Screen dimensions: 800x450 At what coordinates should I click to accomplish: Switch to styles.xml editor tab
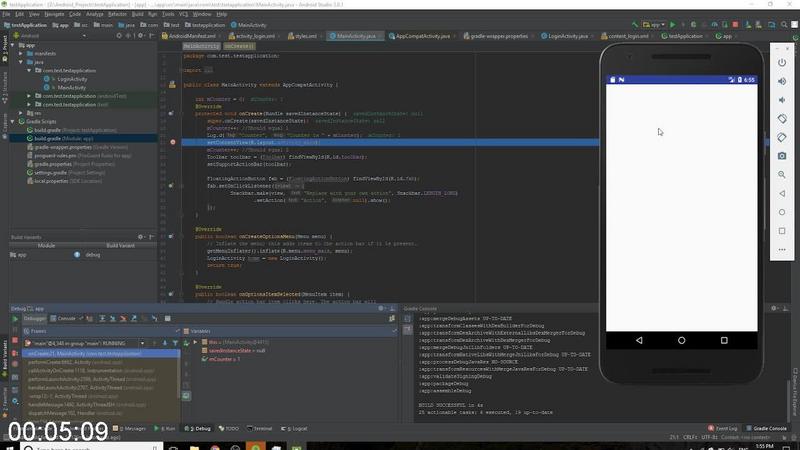pyautogui.click(x=303, y=36)
